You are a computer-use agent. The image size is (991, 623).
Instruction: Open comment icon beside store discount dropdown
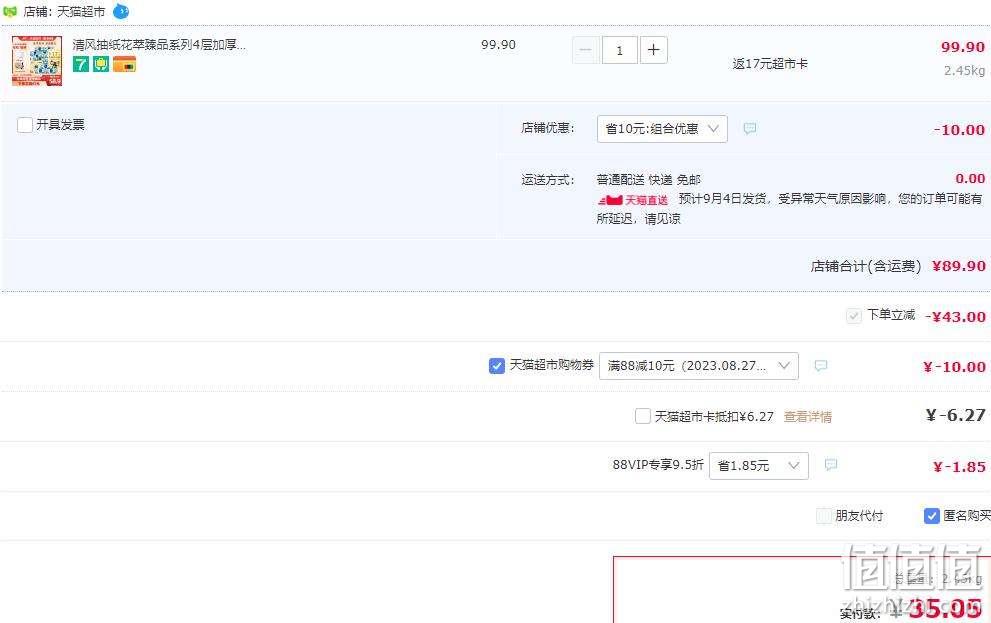tap(750, 129)
